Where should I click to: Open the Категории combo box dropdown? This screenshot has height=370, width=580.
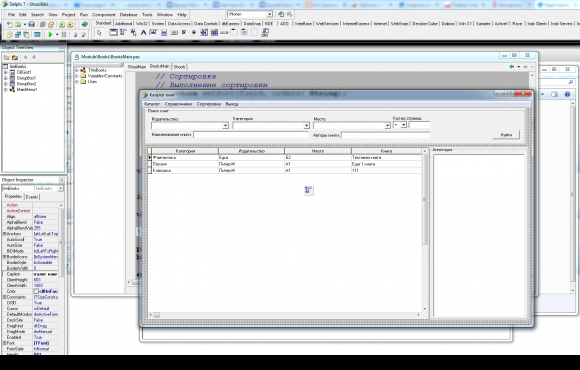(x=306, y=126)
